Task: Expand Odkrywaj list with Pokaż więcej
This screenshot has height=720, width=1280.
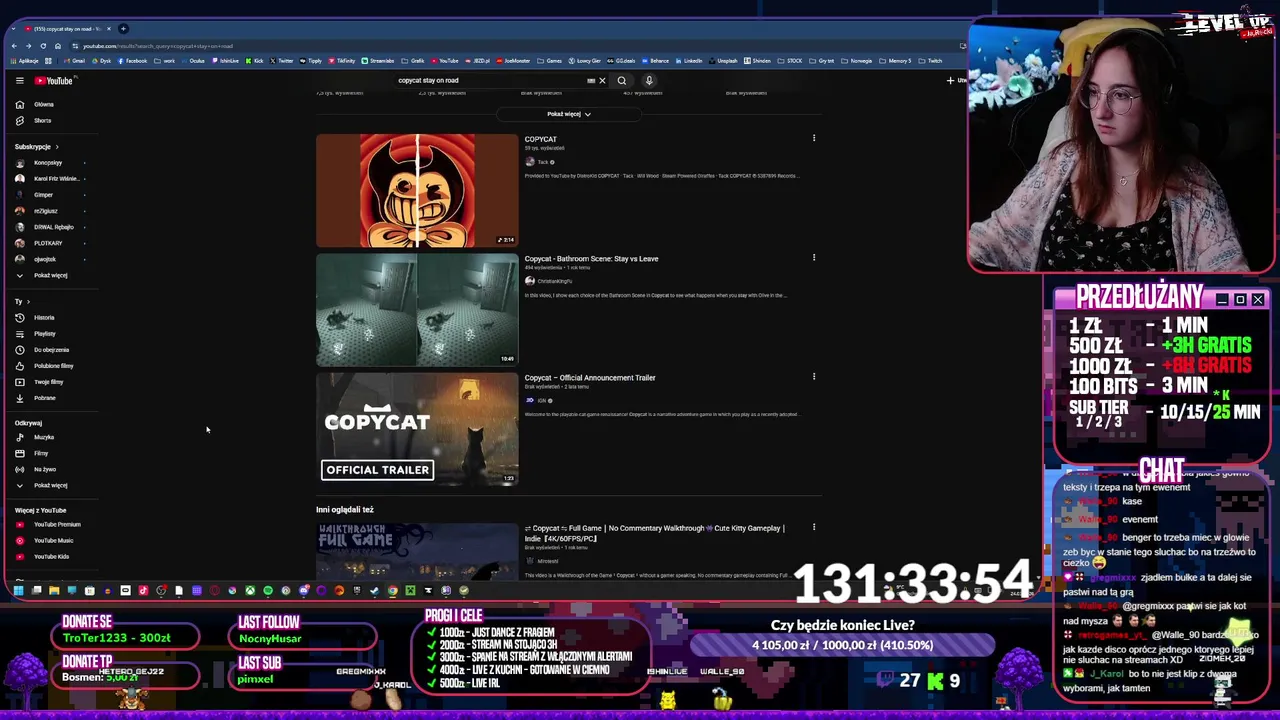Action: click(50, 485)
